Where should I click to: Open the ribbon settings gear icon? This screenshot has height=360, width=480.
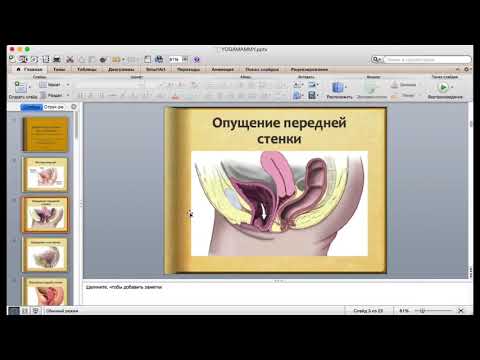point(466,69)
